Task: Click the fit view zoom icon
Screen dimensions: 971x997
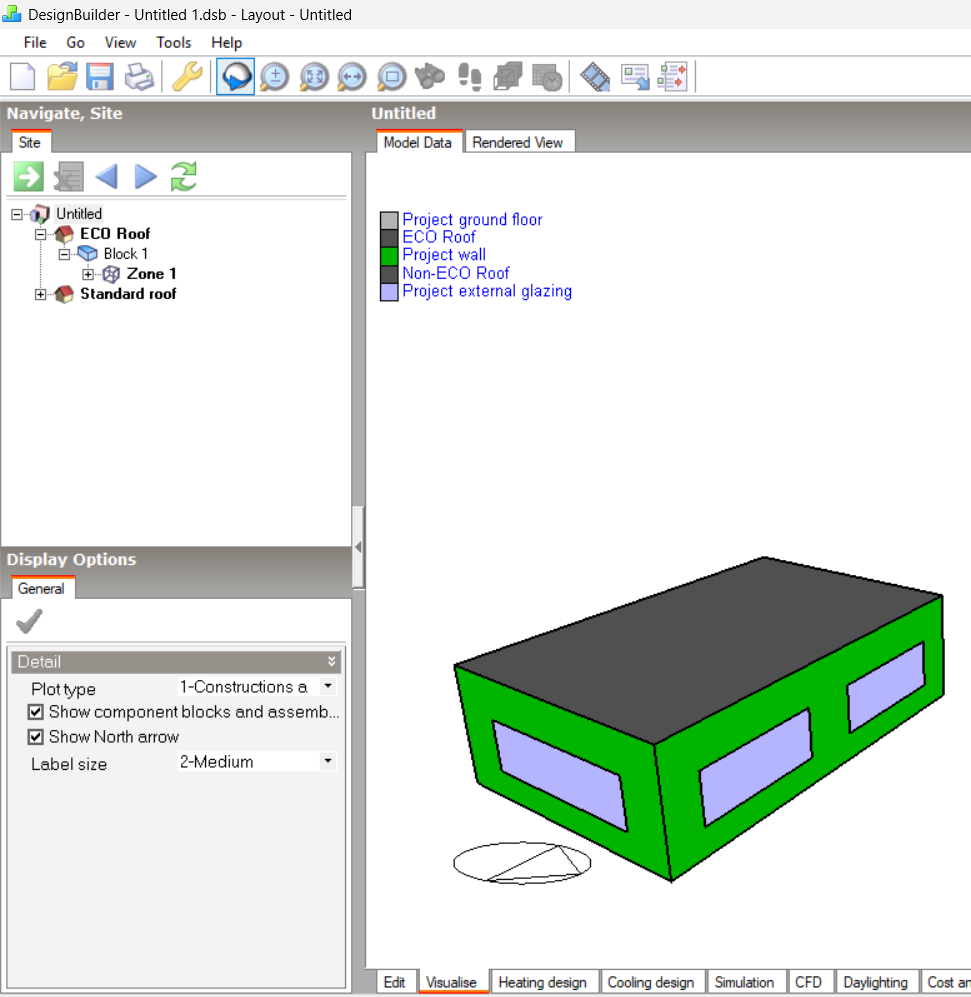Action: [313, 77]
